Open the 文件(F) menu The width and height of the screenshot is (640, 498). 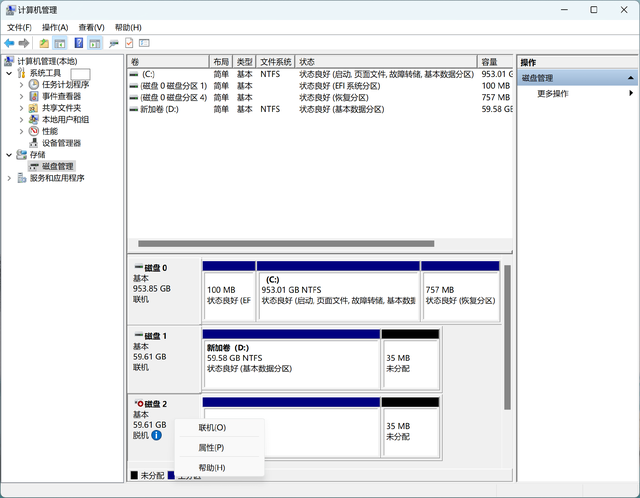pyautogui.click(x=19, y=27)
